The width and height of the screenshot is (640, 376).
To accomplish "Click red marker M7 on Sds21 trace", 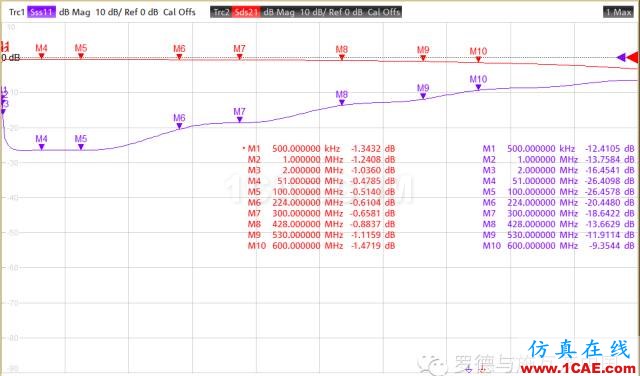I will coord(240,57).
